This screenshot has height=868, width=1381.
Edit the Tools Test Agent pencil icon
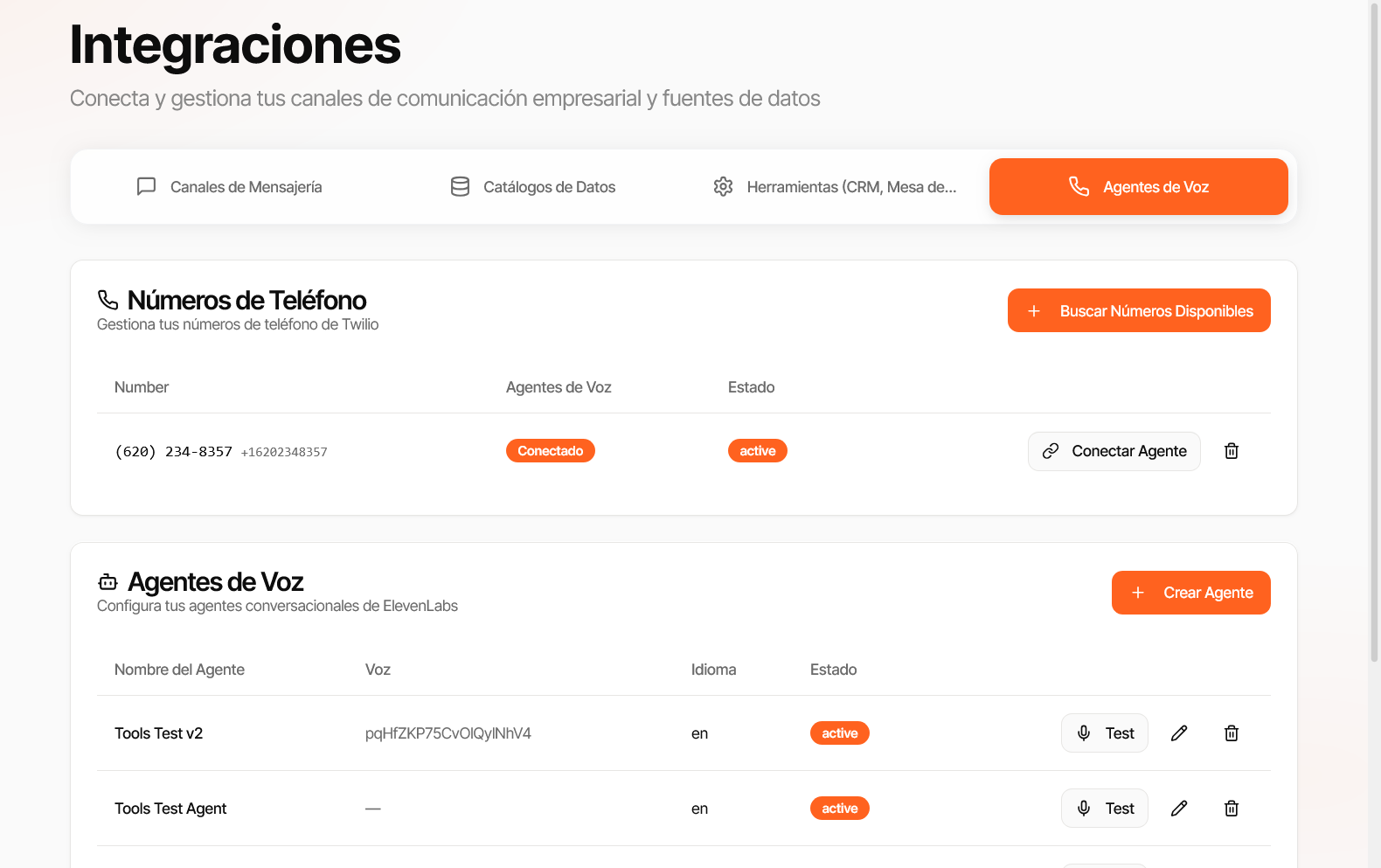[1179, 809]
